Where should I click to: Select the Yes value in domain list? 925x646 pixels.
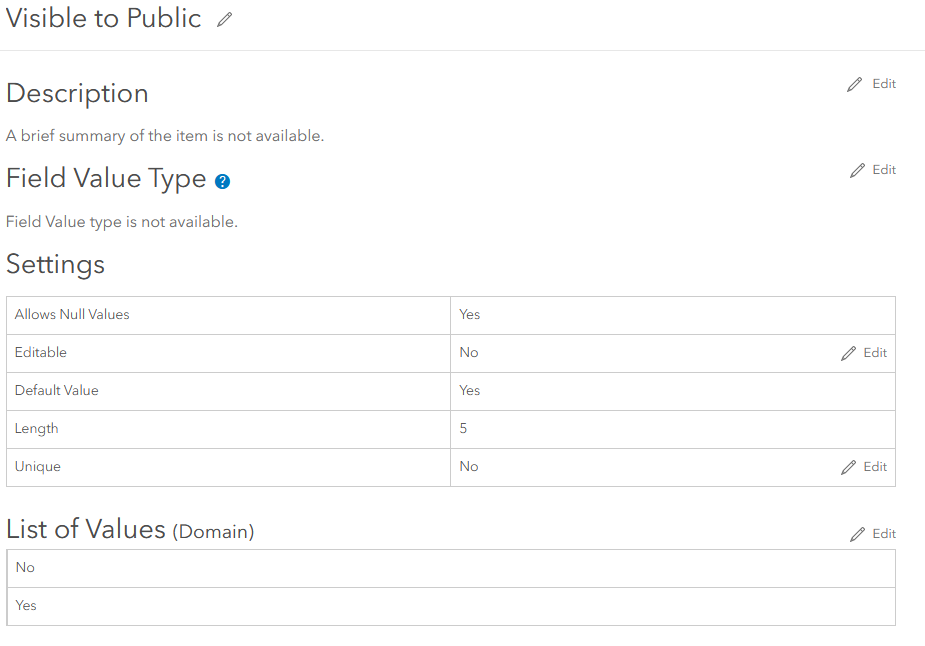click(451, 606)
